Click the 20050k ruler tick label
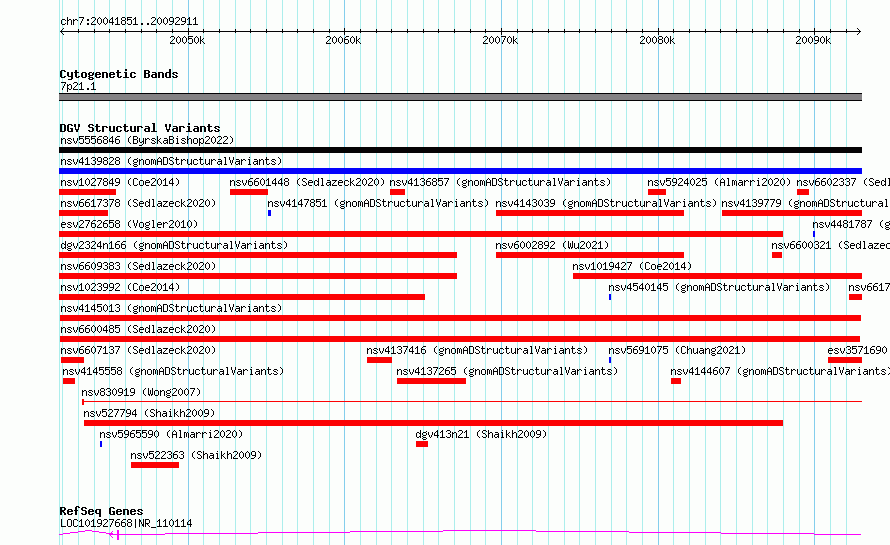The image size is (890, 545). [x=187, y=40]
